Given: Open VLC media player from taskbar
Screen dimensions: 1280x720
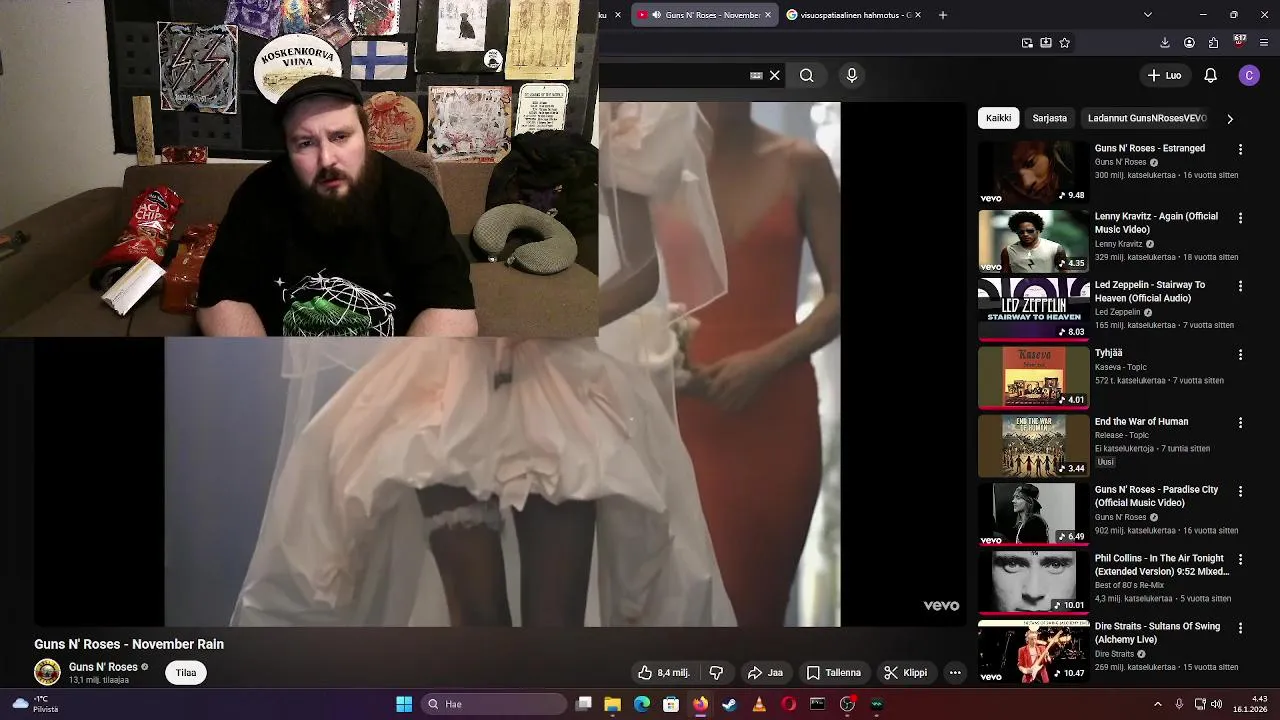Looking at the screenshot, I should tap(759, 704).
